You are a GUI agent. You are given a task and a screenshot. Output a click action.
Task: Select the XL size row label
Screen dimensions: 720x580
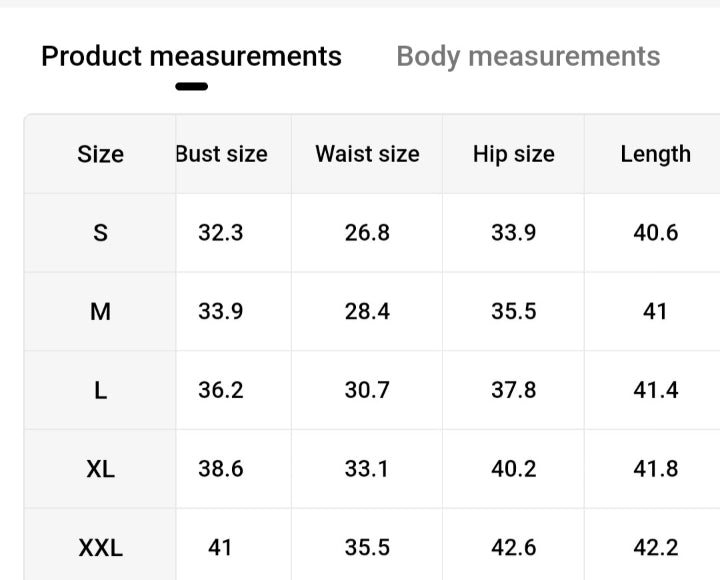click(x=100, y=468)
